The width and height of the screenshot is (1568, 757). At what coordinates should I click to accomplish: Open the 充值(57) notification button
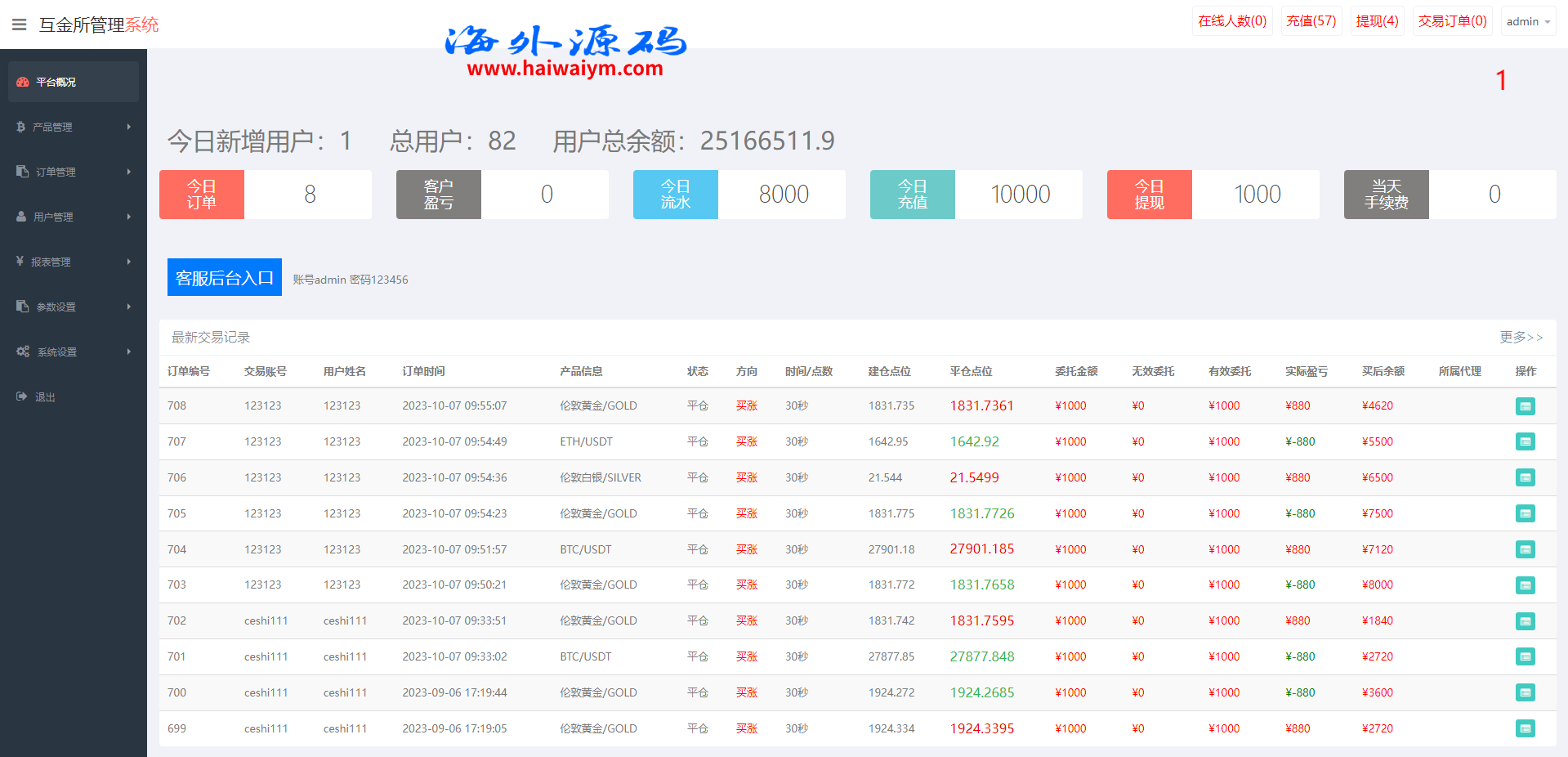[1311, 21]
